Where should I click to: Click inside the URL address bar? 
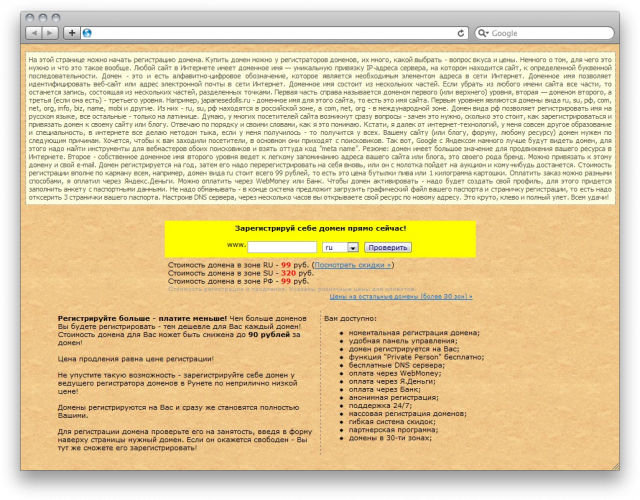[x=270, y=33]
